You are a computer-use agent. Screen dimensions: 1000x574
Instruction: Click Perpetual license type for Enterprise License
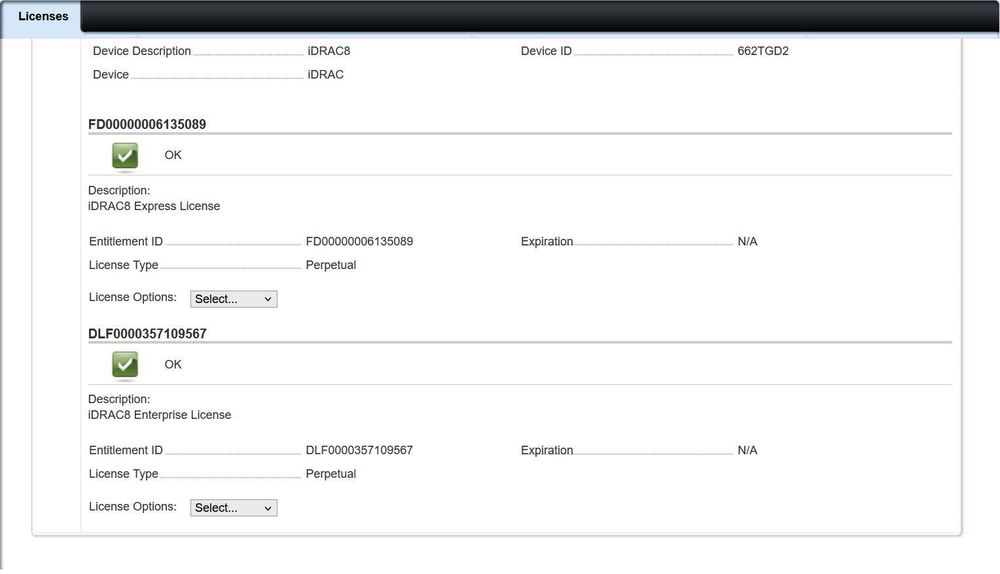pos(330,474)
